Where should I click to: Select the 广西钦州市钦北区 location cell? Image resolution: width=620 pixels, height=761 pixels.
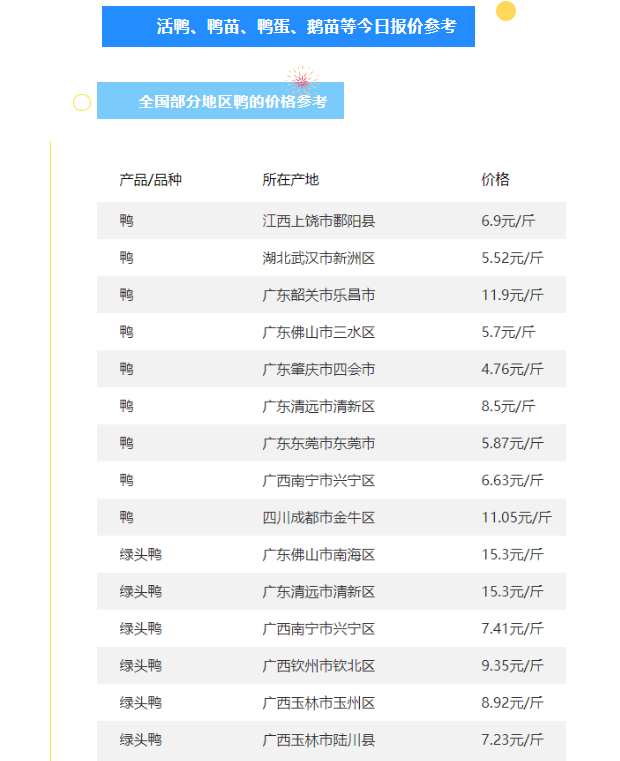(318, 666)
